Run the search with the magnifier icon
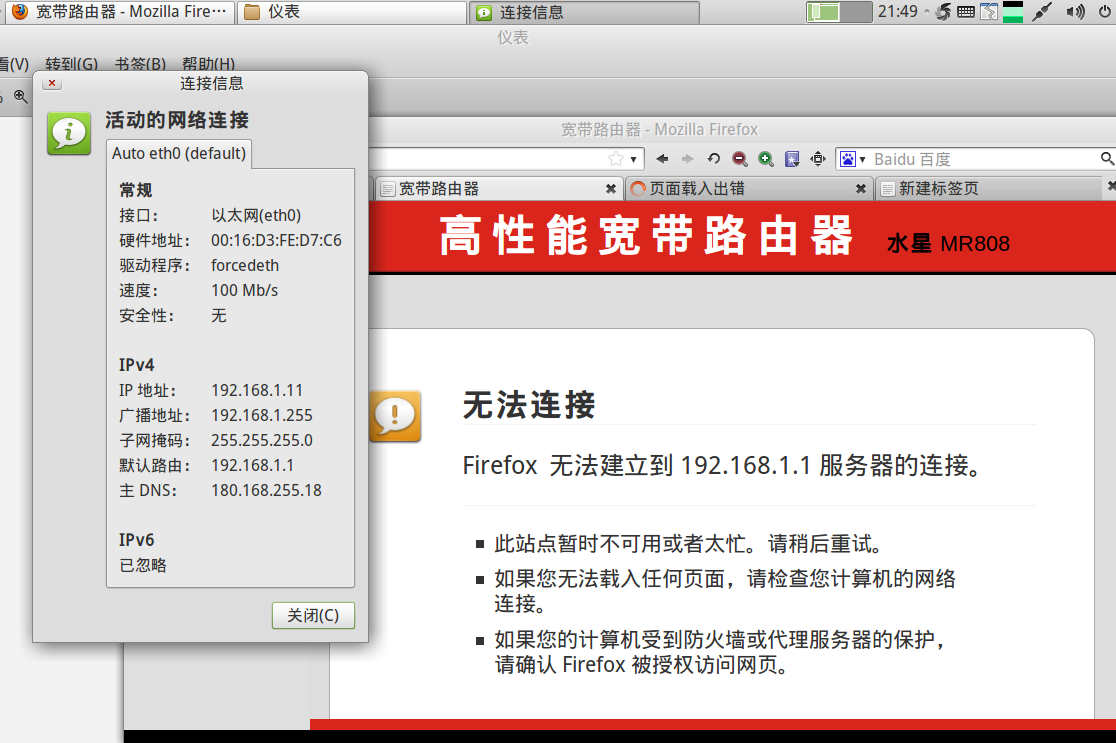Image resolution: width=1116 pixels, height=743 pixels. click(x=1107, y=158)
